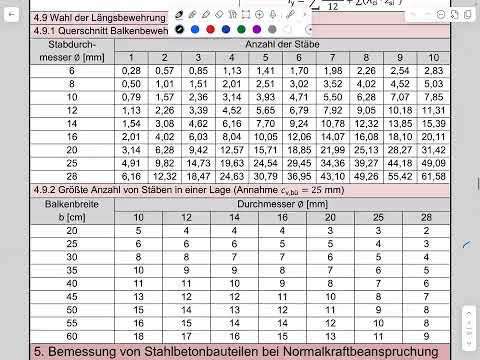Choose the red pen color
This screenshot has width=480, height=360.
210,29
